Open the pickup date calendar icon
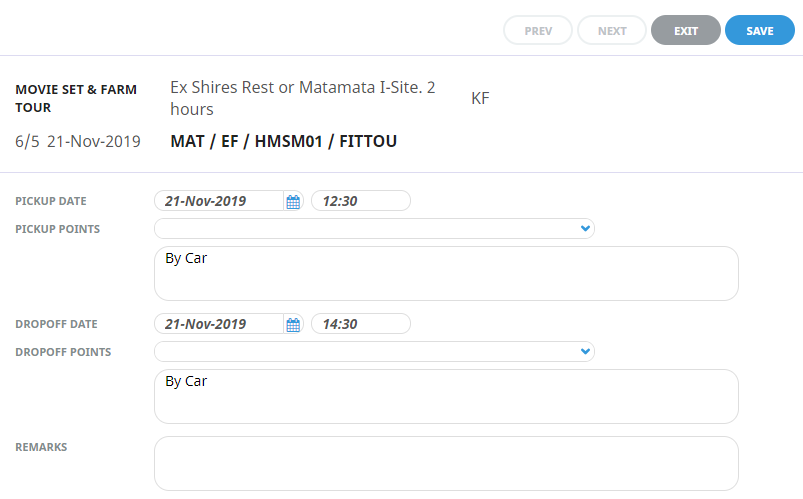This screenshot has width=803, height=499. (293, 201)
